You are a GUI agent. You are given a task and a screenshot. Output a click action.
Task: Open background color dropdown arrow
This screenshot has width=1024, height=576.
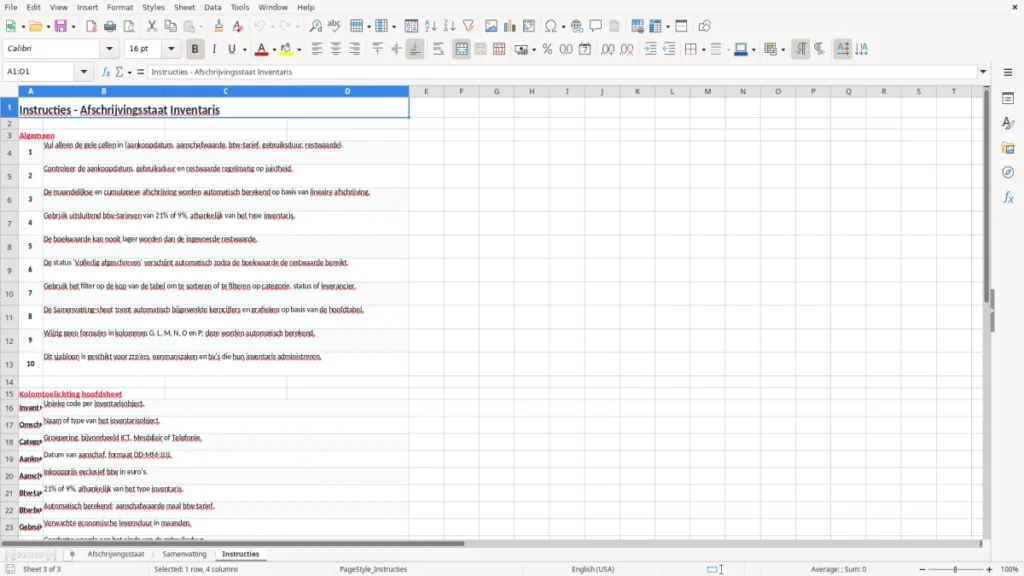299,50
